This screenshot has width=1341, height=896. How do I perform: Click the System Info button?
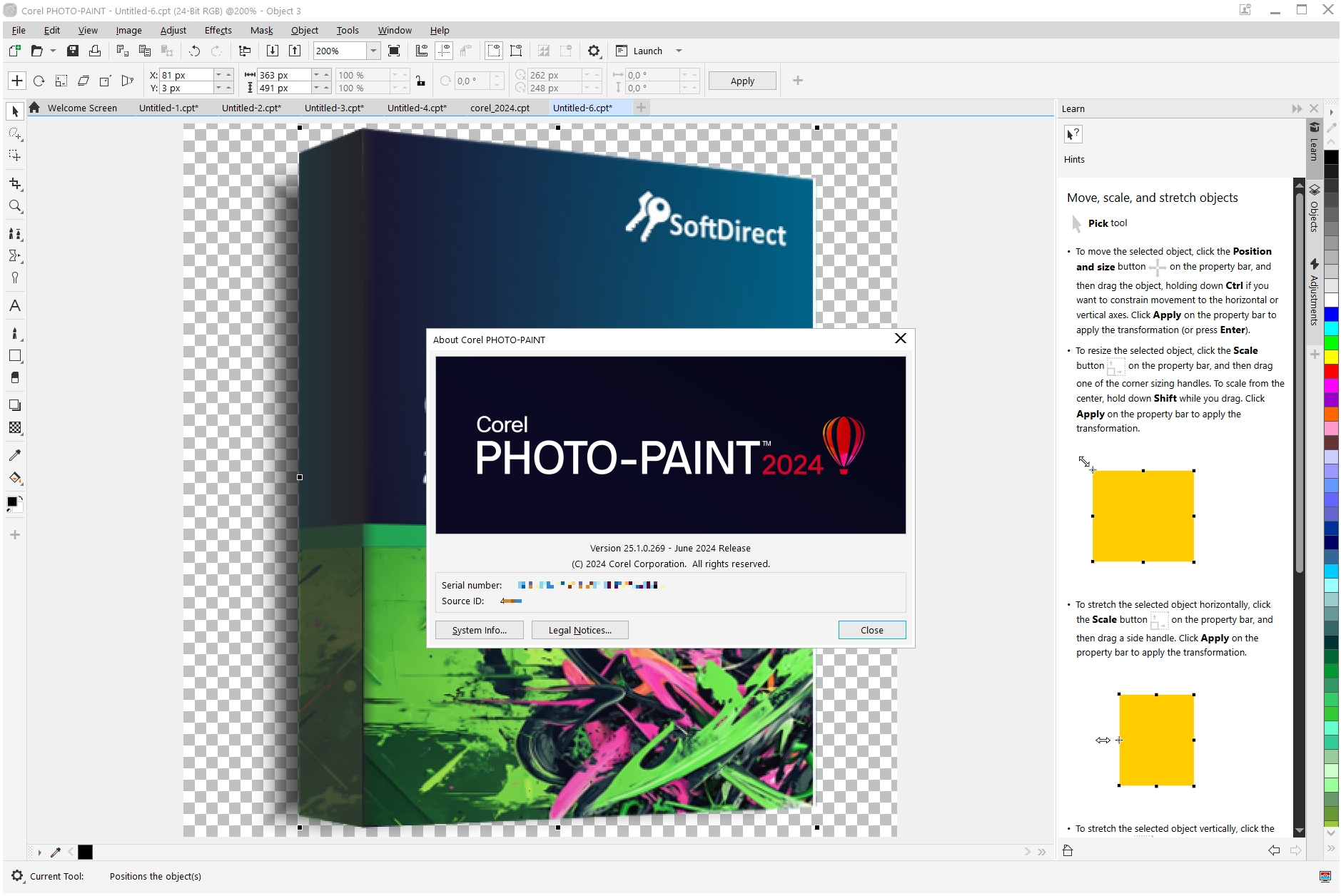[x=479, y=630]
